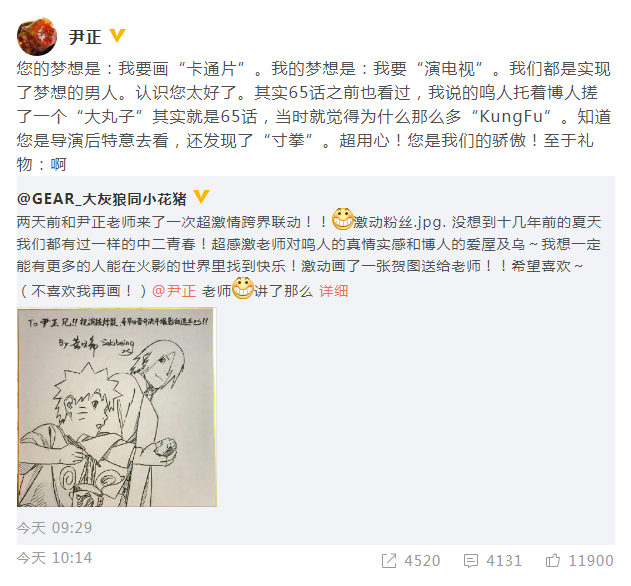Click the @尹正 mention in reposted text
The height and width of the screenshot is (586, 631).
174,291
